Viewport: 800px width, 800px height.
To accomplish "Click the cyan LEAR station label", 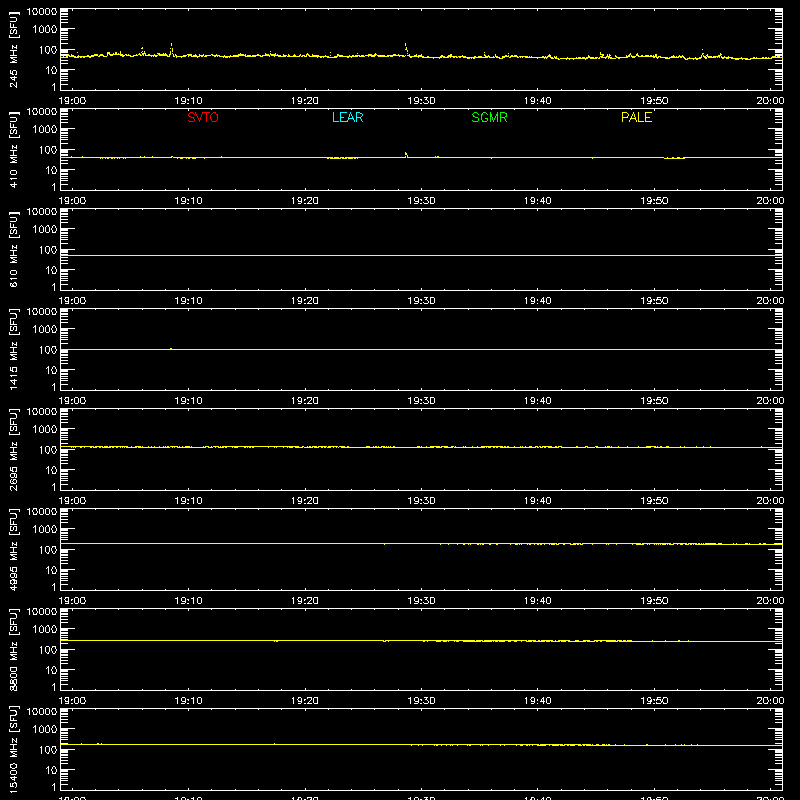I will click(x=347, y=117).
